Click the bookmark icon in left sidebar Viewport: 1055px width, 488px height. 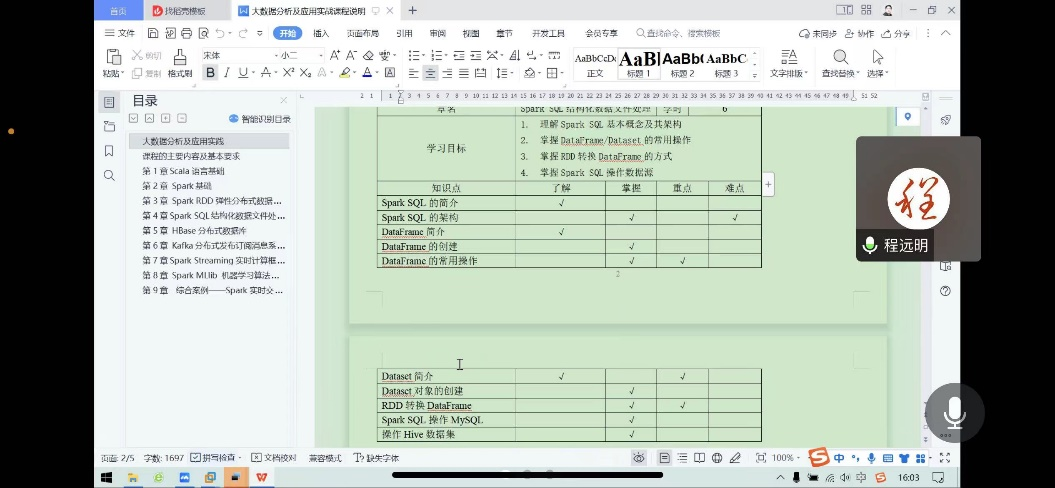point(109,151)
